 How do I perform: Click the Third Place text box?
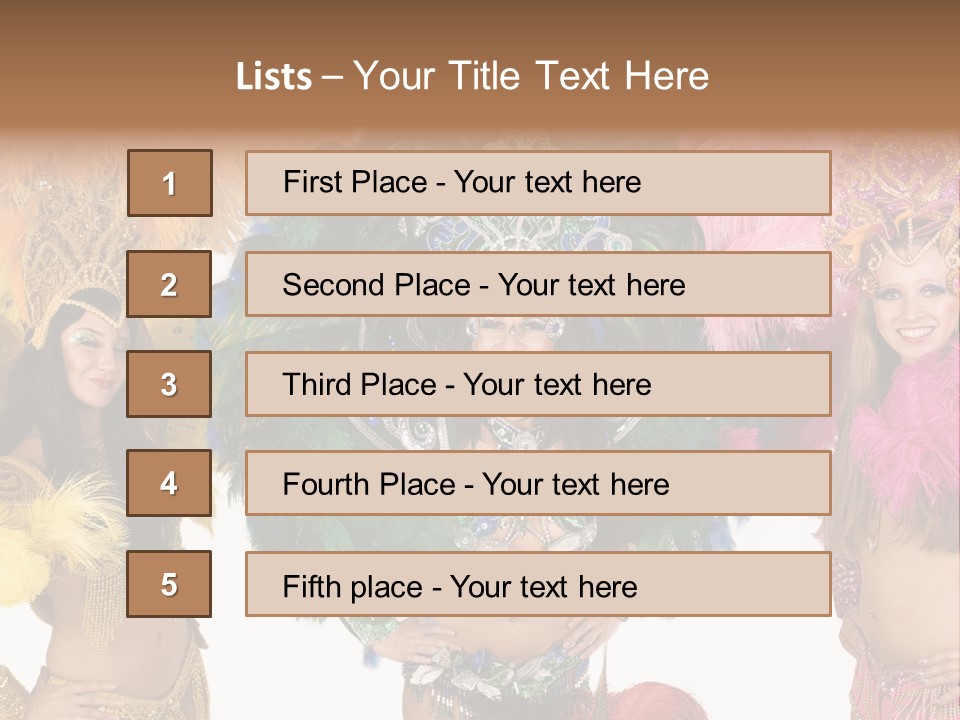pyautogui.click(x=538, y=384)
